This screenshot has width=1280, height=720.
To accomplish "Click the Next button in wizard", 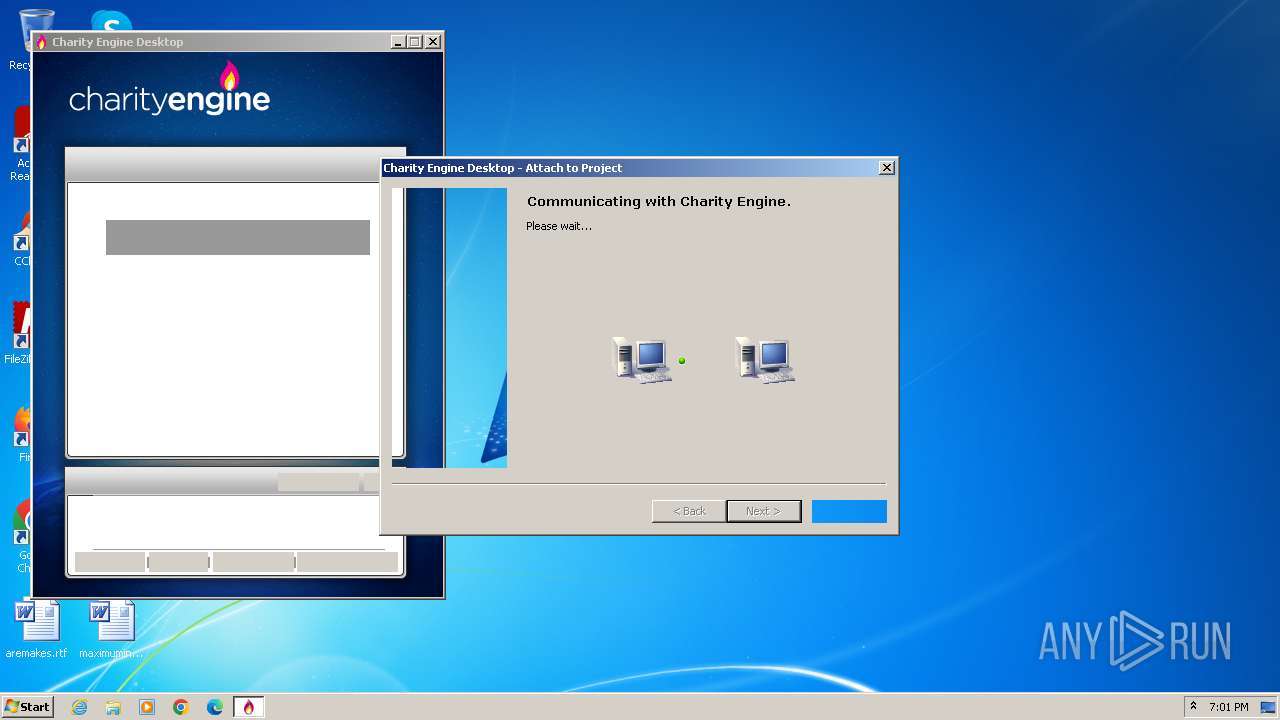I will tap(764, 511).
